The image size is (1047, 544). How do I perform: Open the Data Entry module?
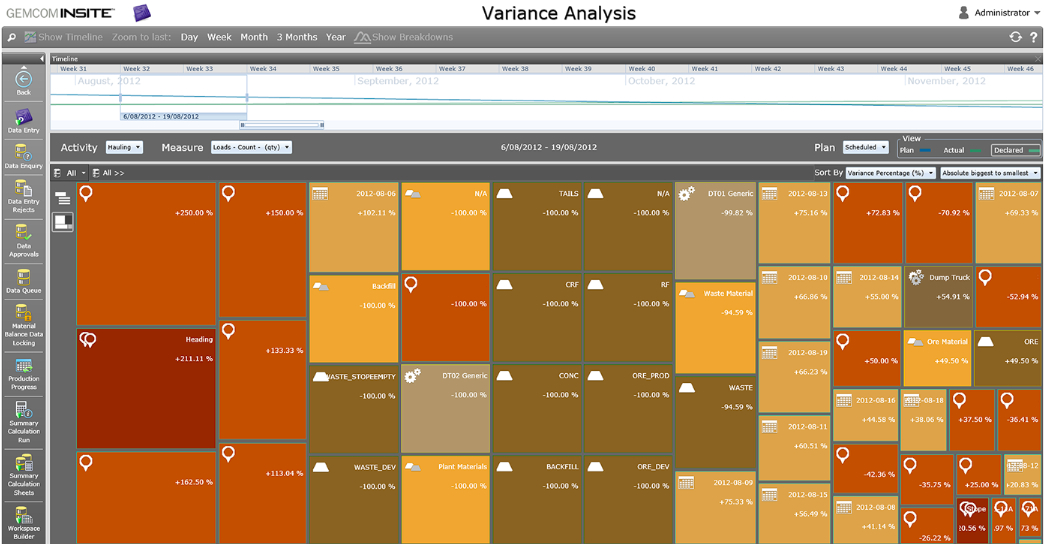[23, 120]
